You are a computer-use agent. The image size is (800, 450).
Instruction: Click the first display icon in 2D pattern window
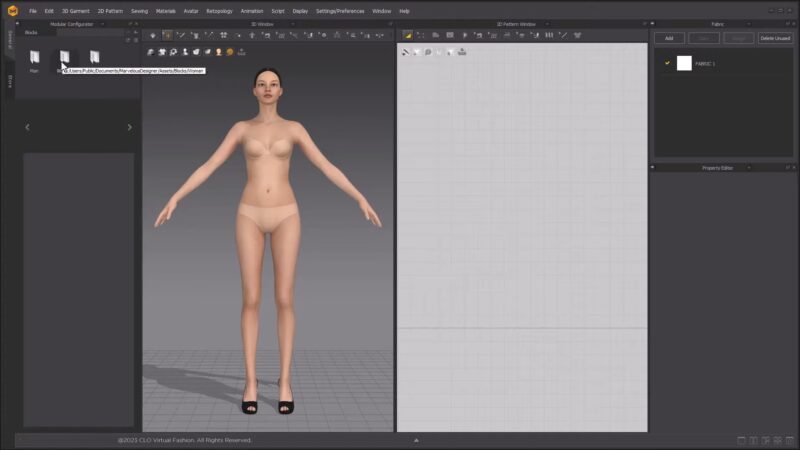405,52
